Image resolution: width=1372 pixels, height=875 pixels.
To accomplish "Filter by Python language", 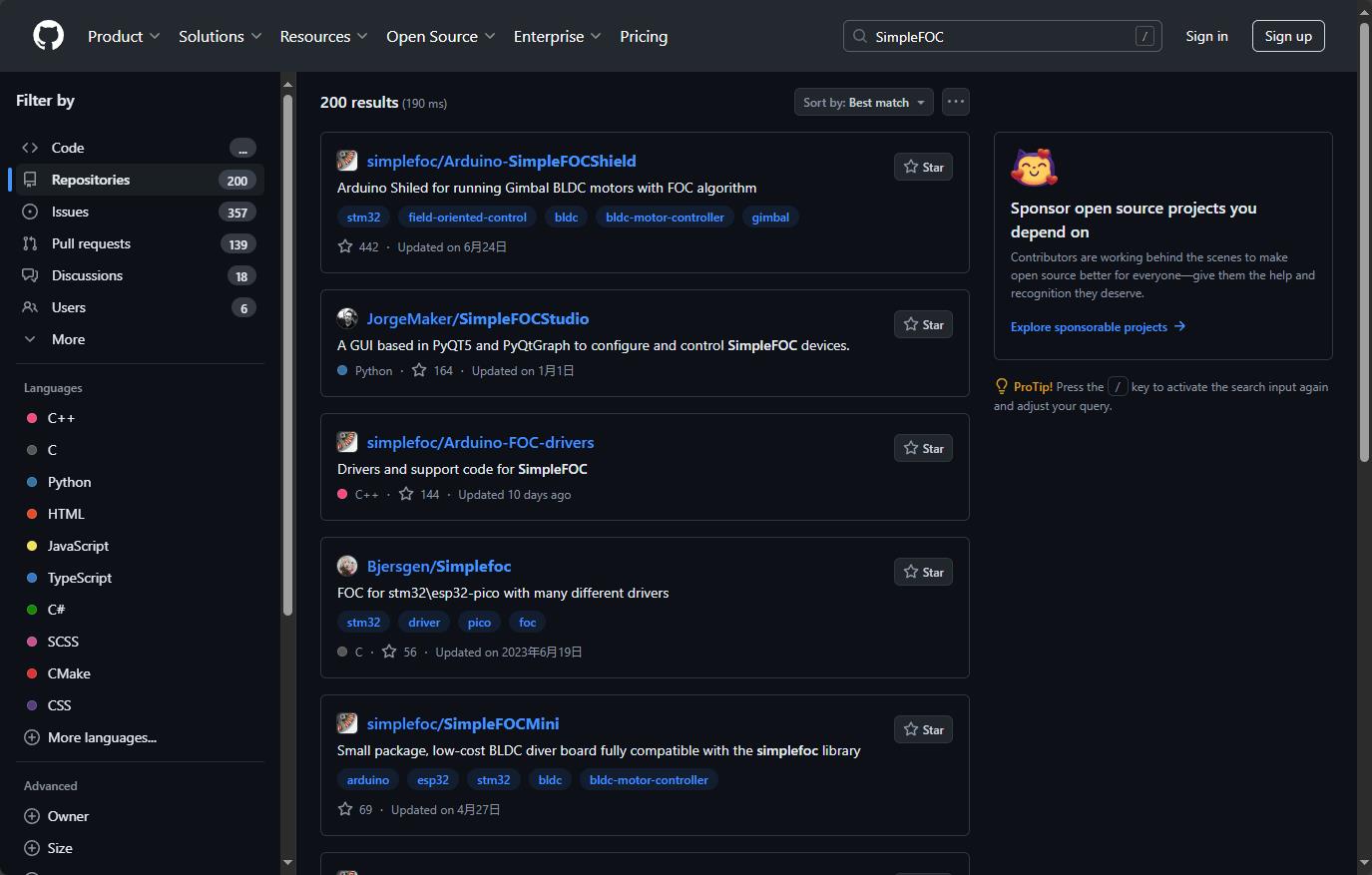I will tap(140, 482).
